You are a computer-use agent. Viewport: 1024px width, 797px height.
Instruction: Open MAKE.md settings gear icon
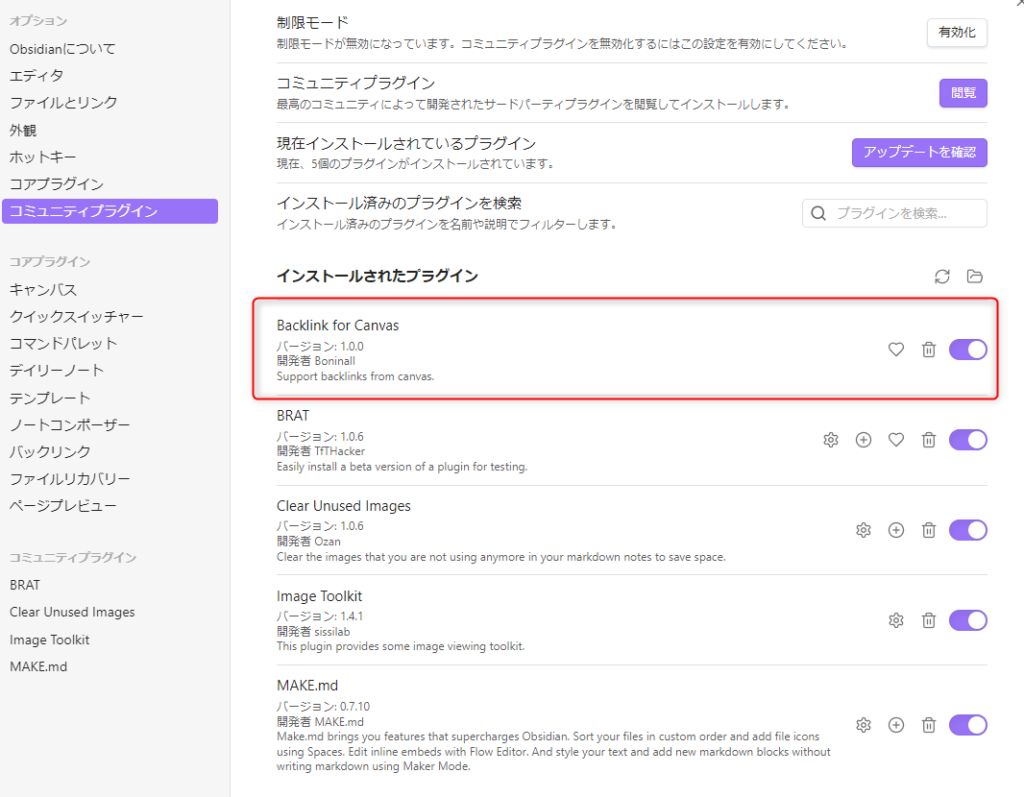pyautogui.click(x=863, y=724)
